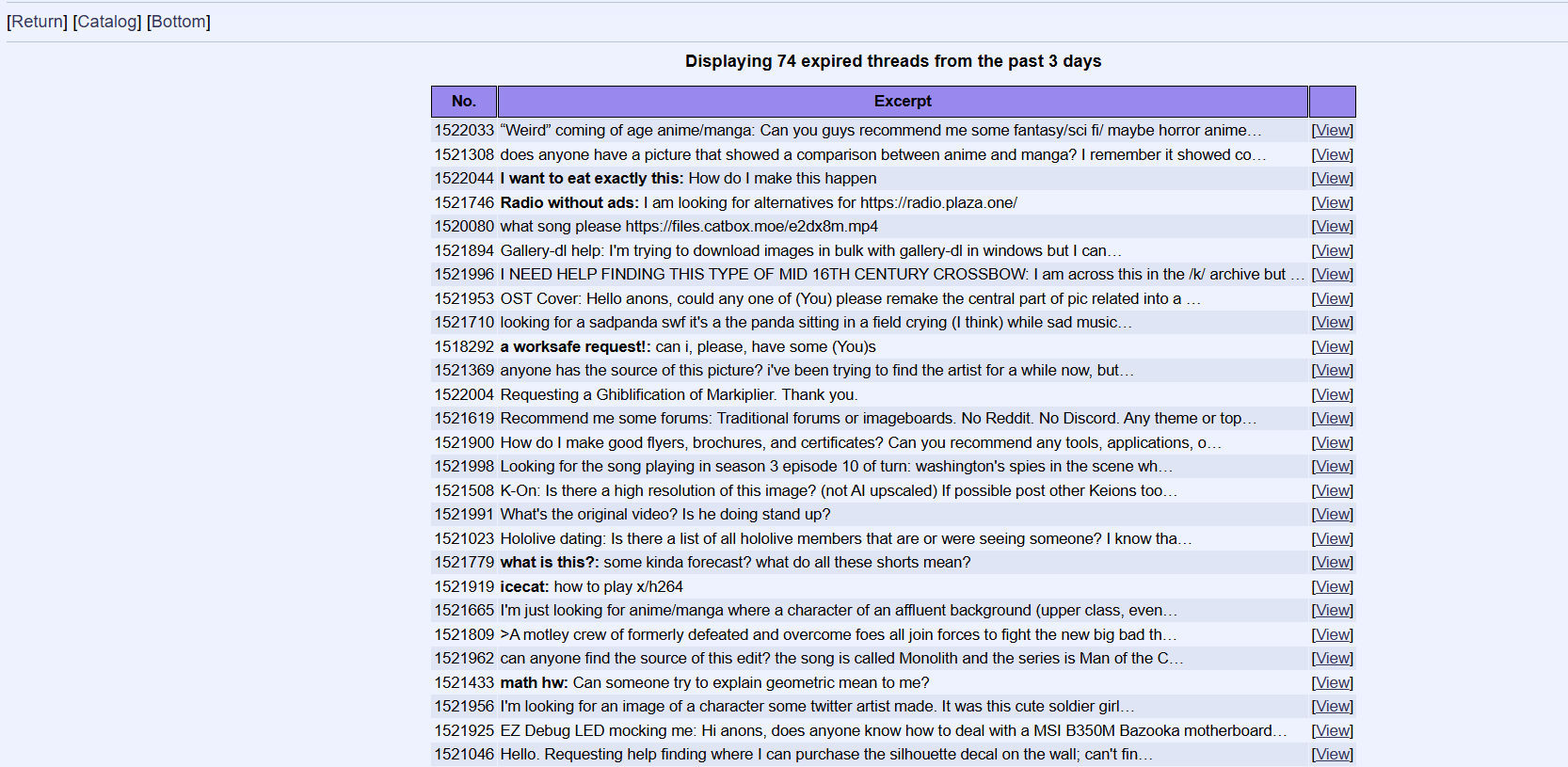Click thread number 1518292

tap(464, 347)
